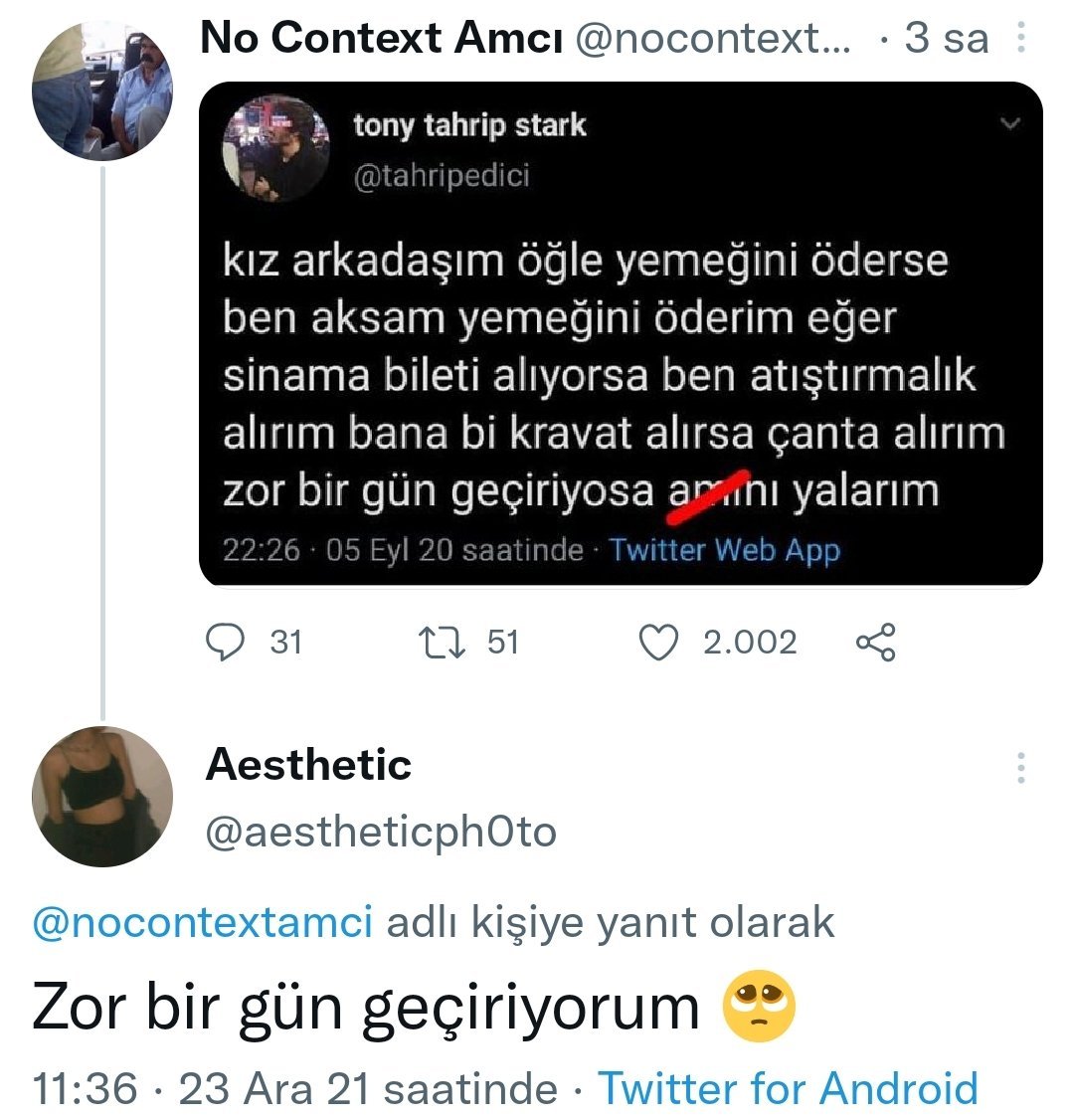Like the tweet with heart icon
Screen dimensions: 1074x1120
coord(657,643)
